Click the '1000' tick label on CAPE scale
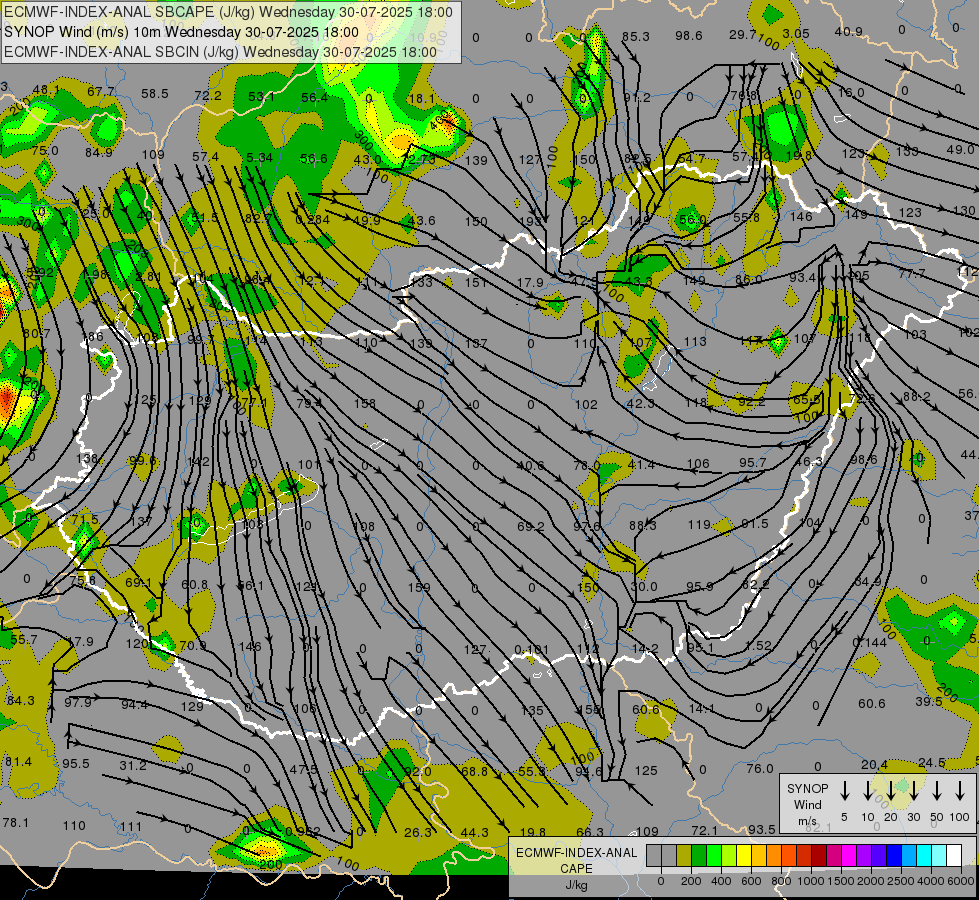This screenshot has height=900, width=979. coord(811,881)
